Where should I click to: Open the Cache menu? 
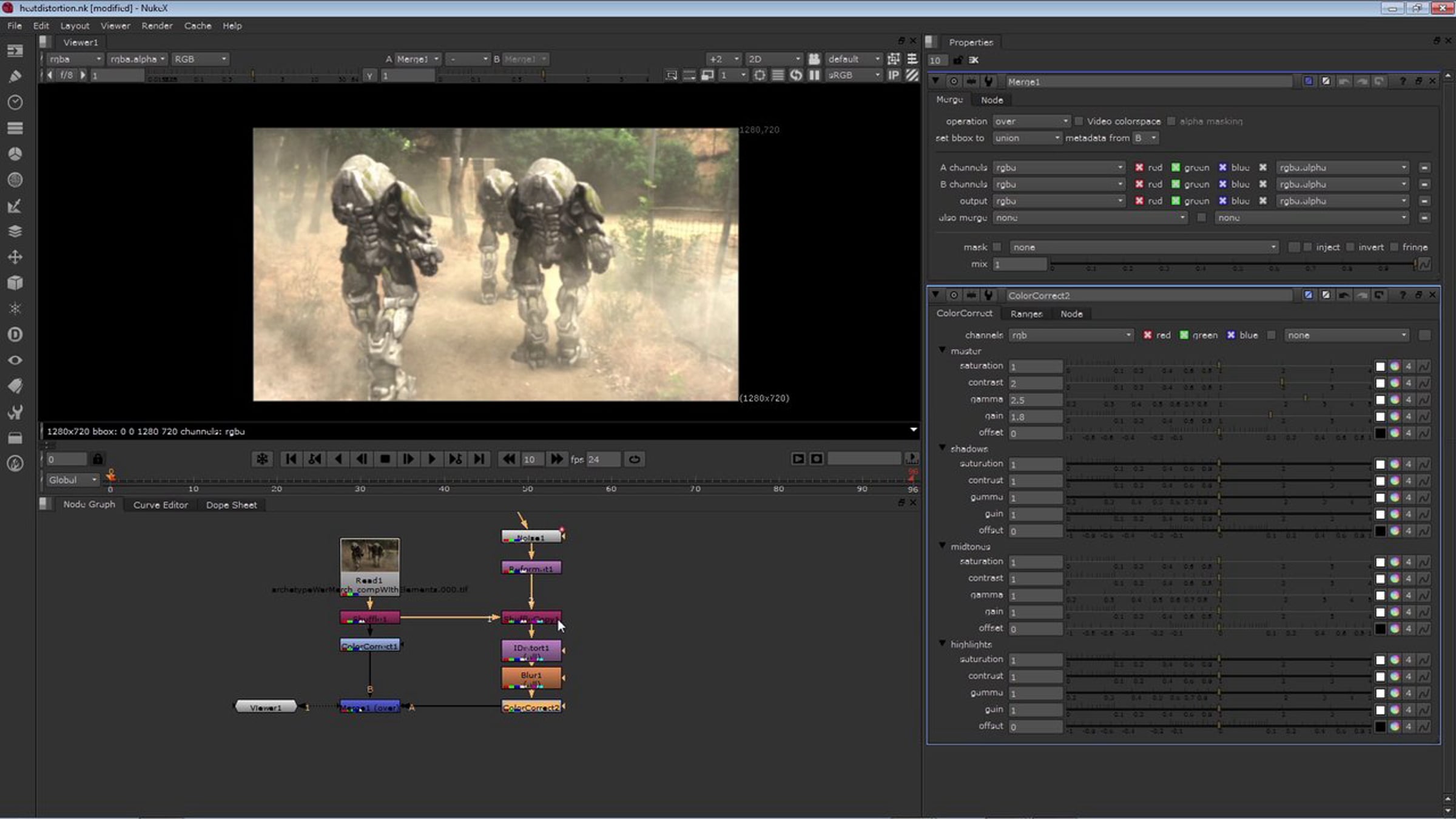[198, 25]
